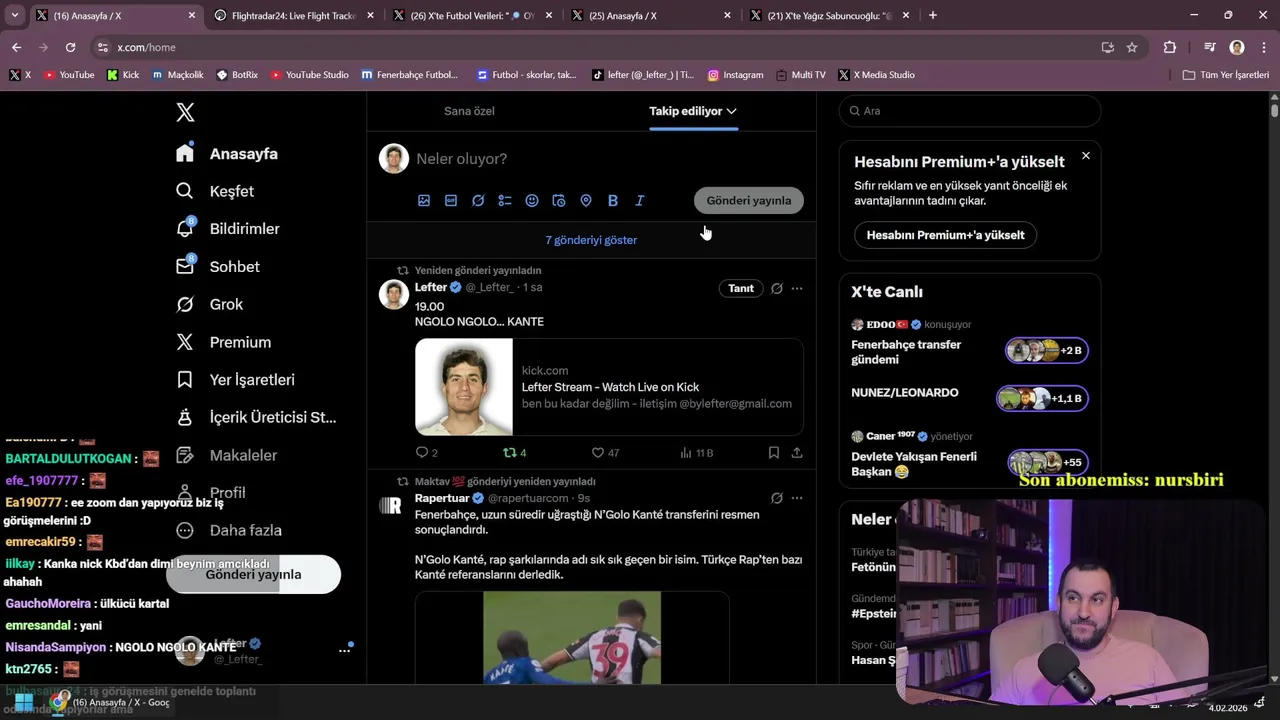Image resolution: width=1280 pixels, height=720 pixels.
Task: Open account menu dots beside @_Lefter_
Action: tap(345, 650)
